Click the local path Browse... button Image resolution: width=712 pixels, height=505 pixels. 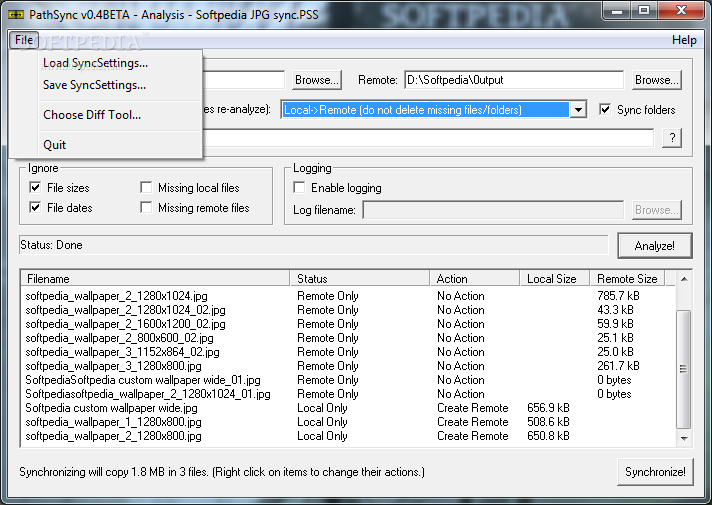[x=317, y=80]
